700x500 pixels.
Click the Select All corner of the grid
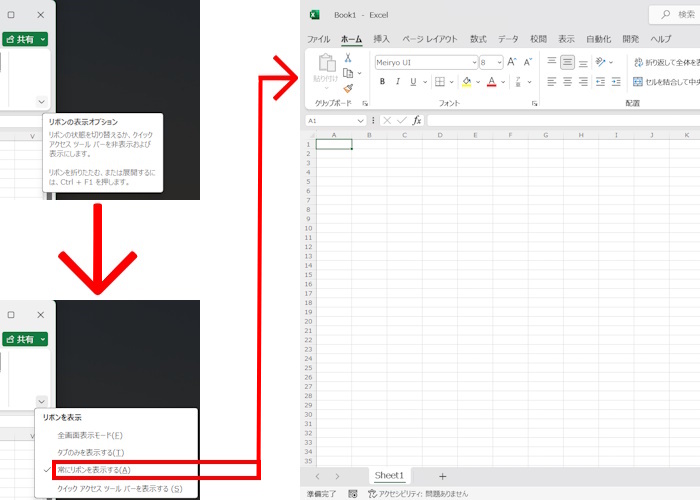[x=311, y=135]
